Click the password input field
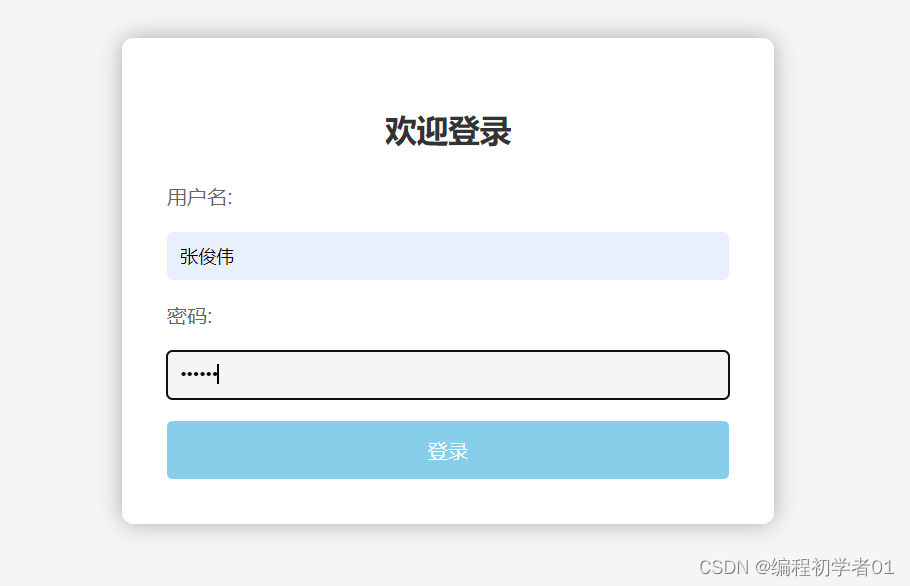The width and height of the screenshot is (910, 586). coord(447,375)
